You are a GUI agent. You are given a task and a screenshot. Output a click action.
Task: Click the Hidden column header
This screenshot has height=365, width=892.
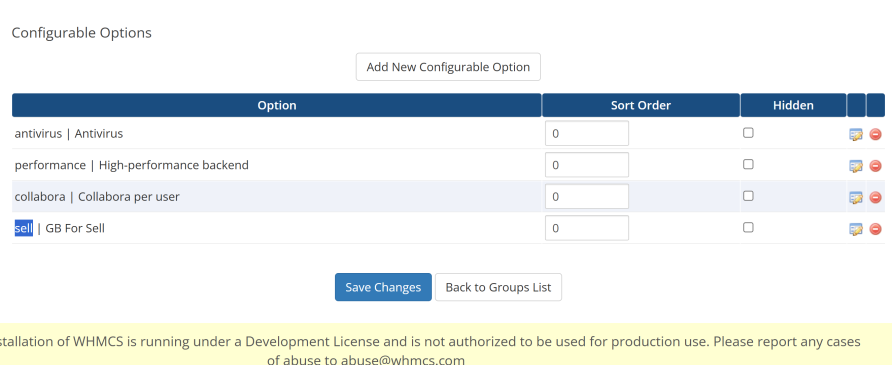click(793, 105)
